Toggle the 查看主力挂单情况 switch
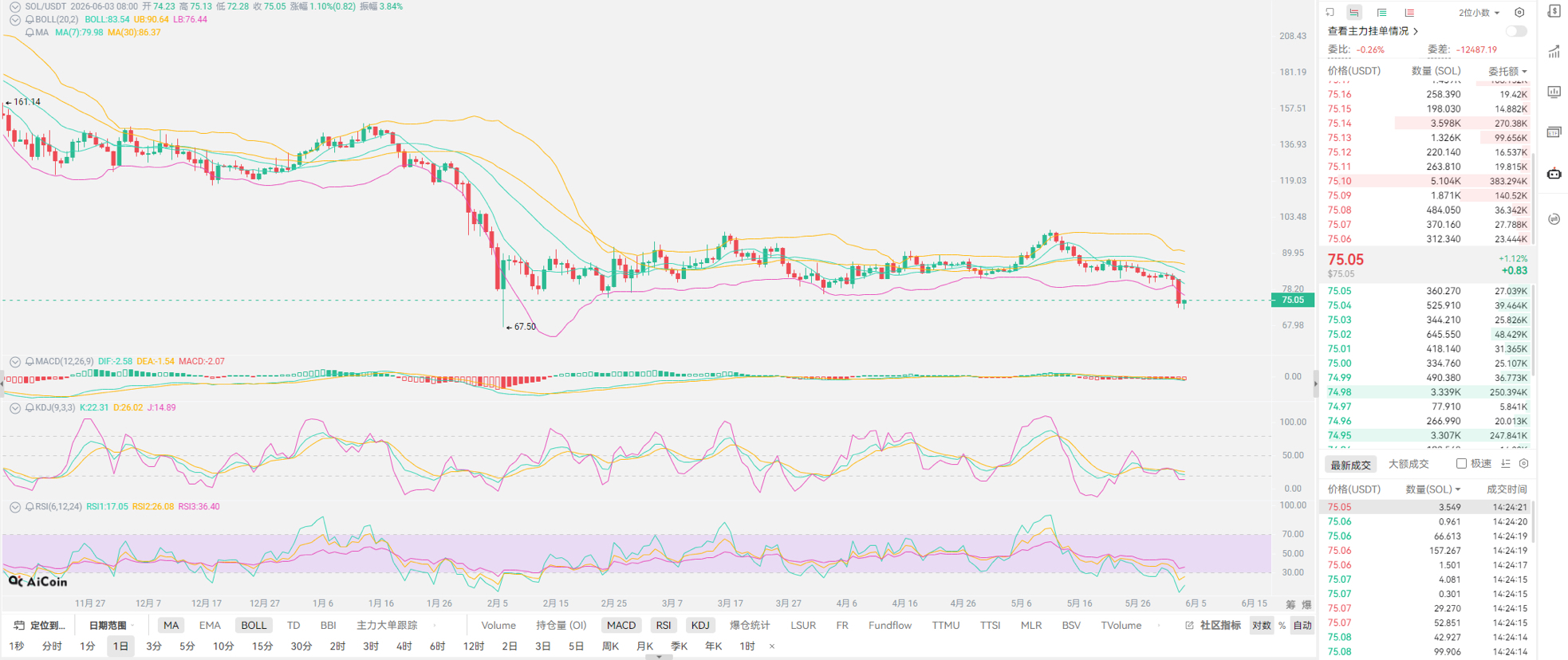Screen dimensions: 1568x660 click(x=1516, y=31)
